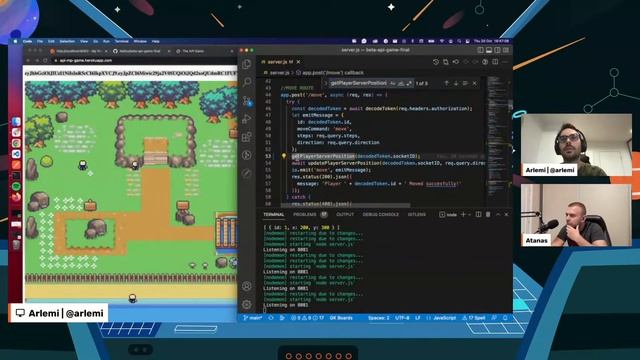640x360 pixels.
Task: Change encoding via UTF-8 in status bar
Action: [x=402, y=318]
